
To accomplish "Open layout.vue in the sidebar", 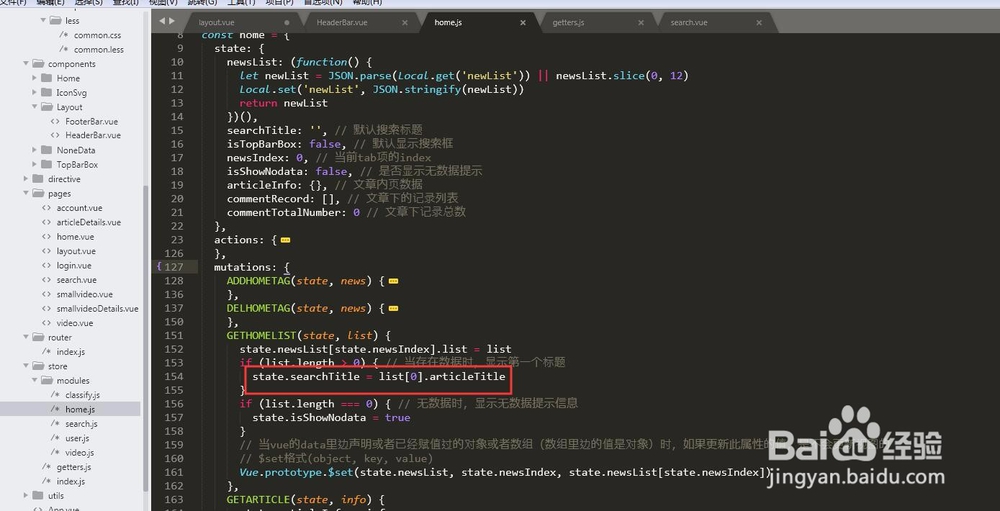I will click(x=76, y=251).
